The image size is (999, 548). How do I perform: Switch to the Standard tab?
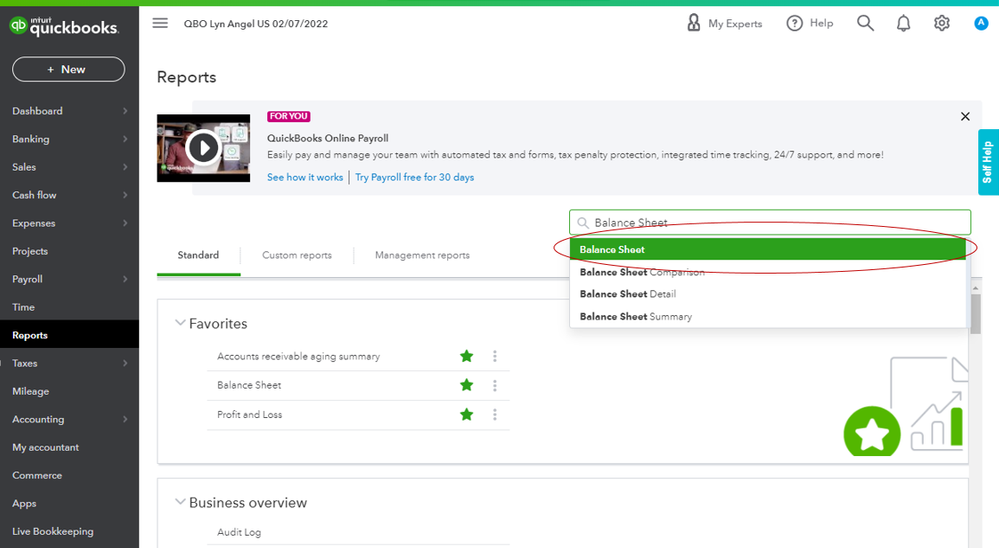tap(198, 255)
